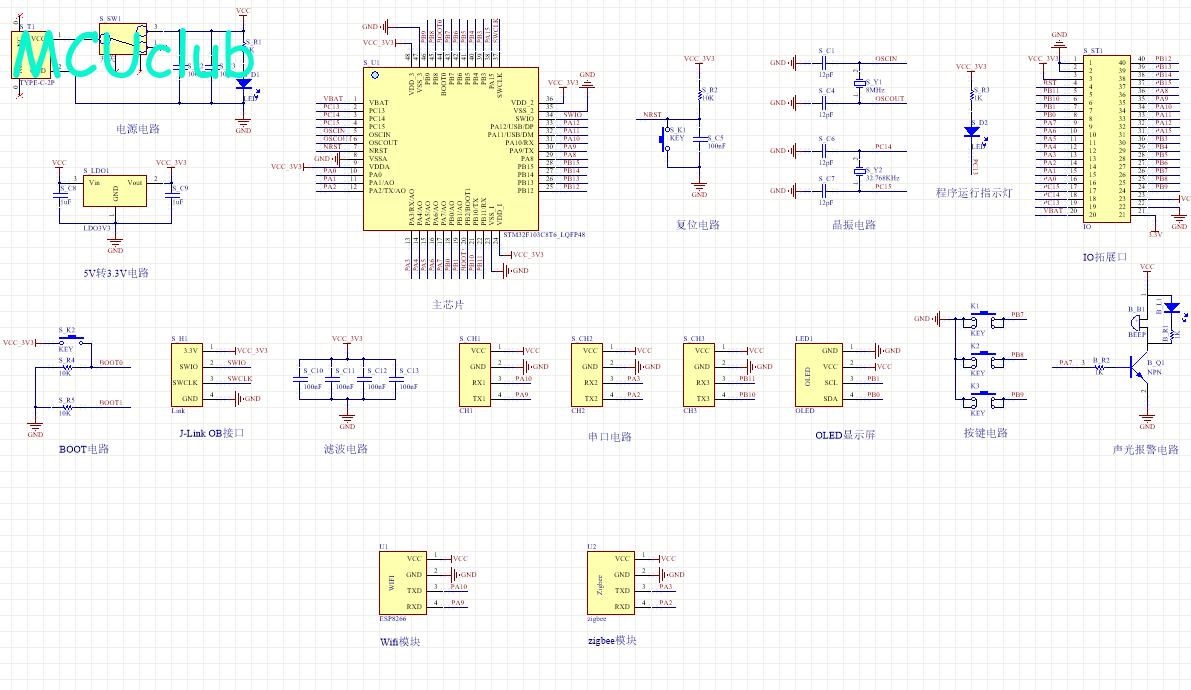This screenshot has width=1191, height=690.
Task: Select the B_R2 1K base resistor
Action: click(x=1099, y=367)
